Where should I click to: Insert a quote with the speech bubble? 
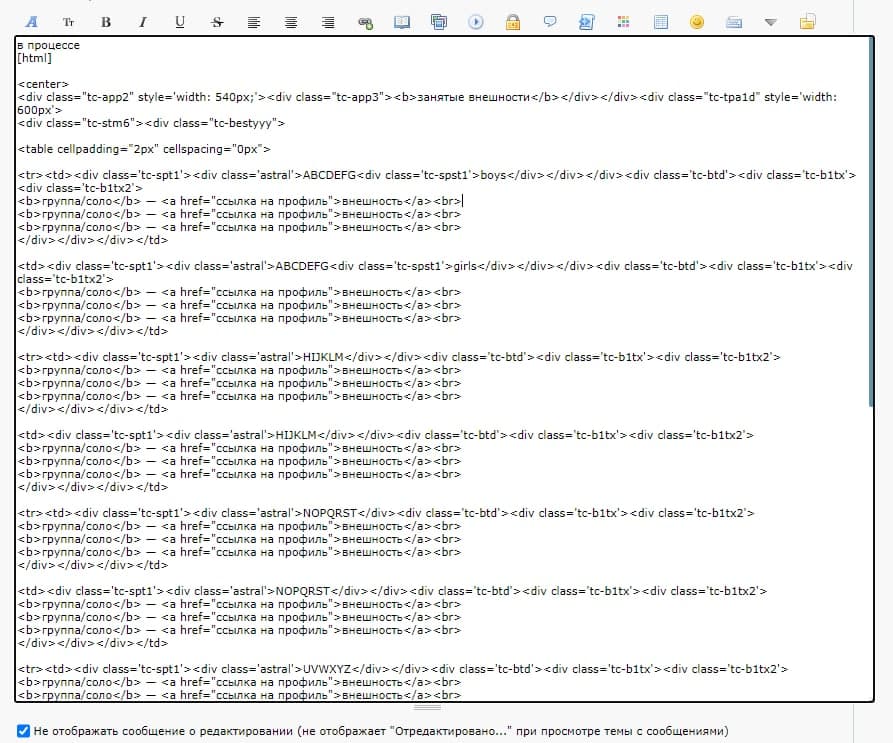(550, 21)
